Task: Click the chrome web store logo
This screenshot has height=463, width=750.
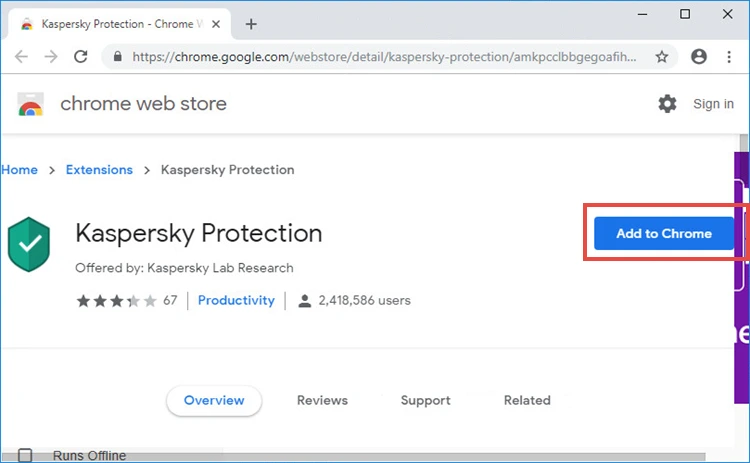Action: (31, 104)
